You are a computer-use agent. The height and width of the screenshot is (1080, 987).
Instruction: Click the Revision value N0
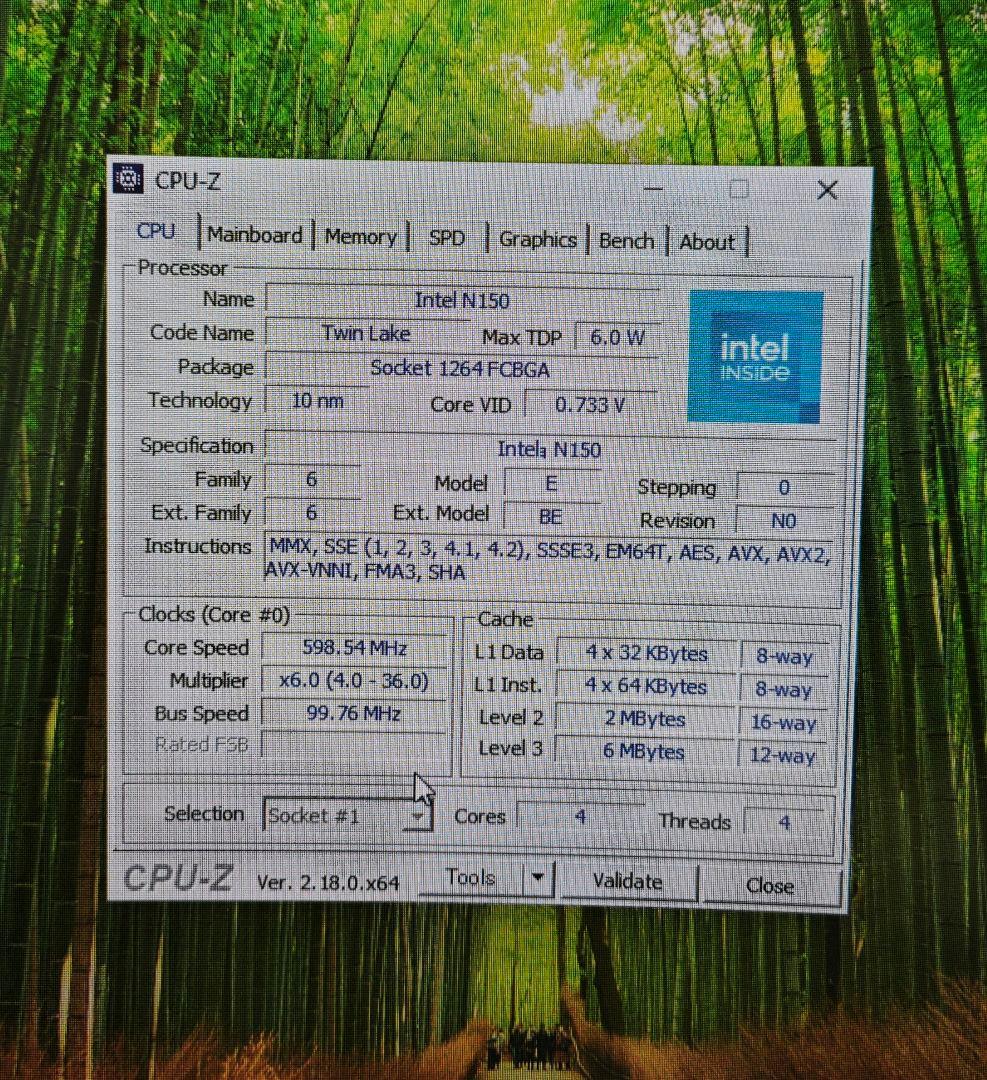click(x=783, y=521)
